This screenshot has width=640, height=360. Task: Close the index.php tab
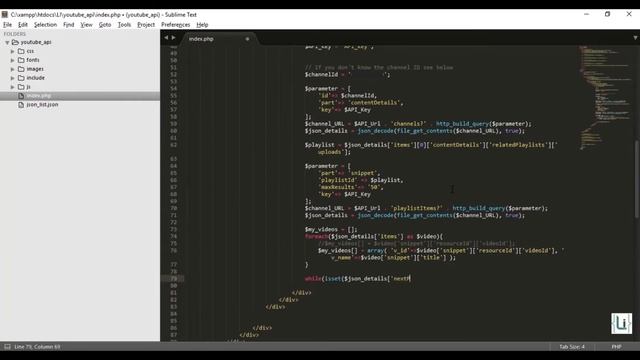click(x=247, y=39)
